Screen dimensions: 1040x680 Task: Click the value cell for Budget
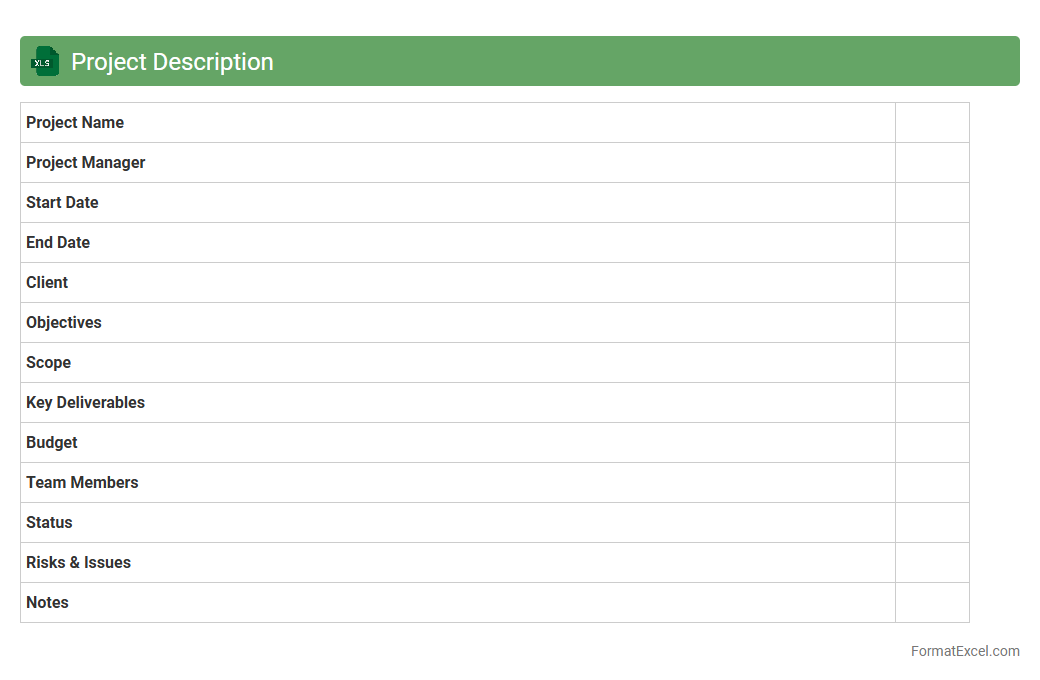pos(932,443)
